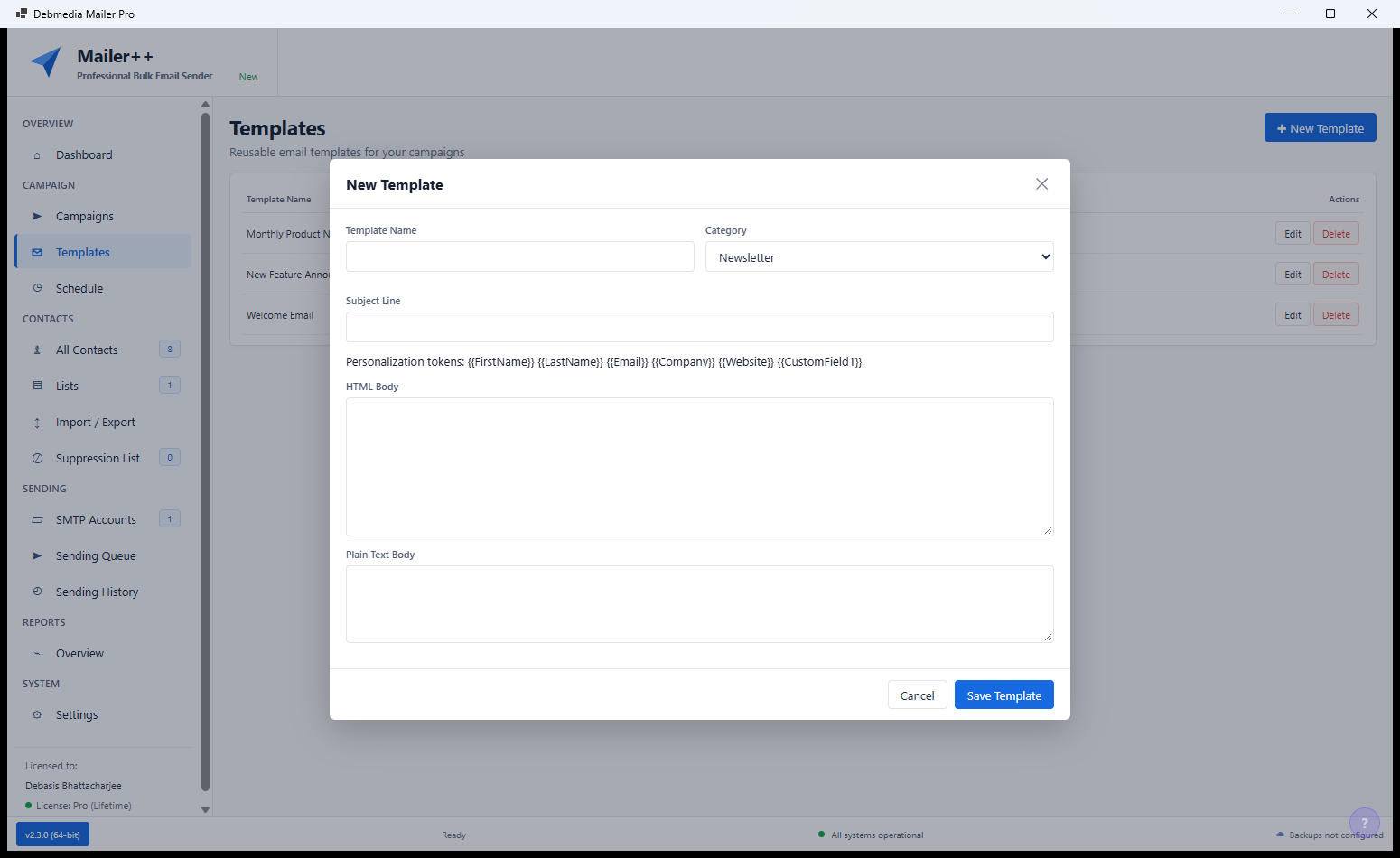The image size is (1400, 858).
Task: Click the Settings gear icon in sidebar
Action: click(37, 715)
